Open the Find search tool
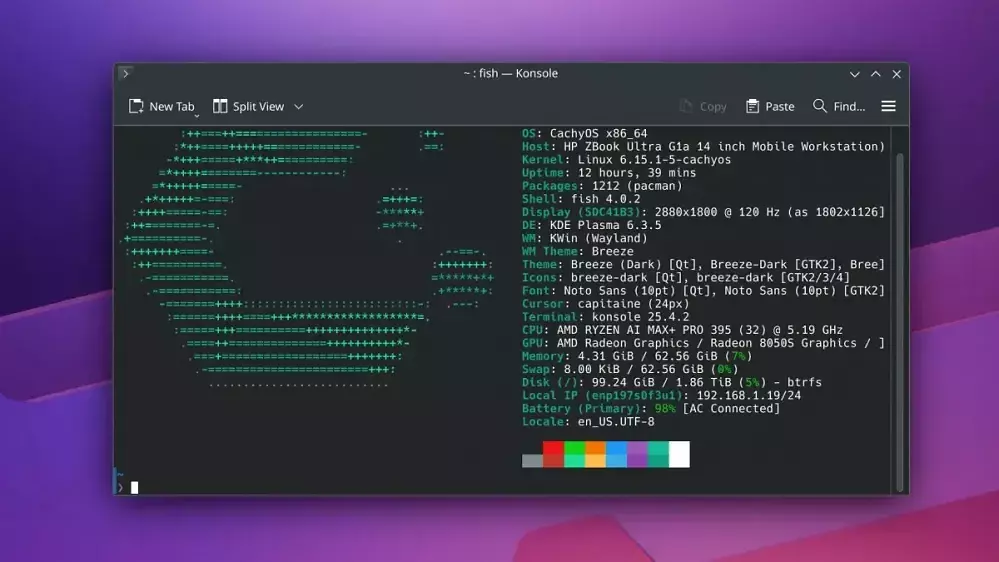Image resolution: width=999 pixels, height=562 pixels. 839,106
